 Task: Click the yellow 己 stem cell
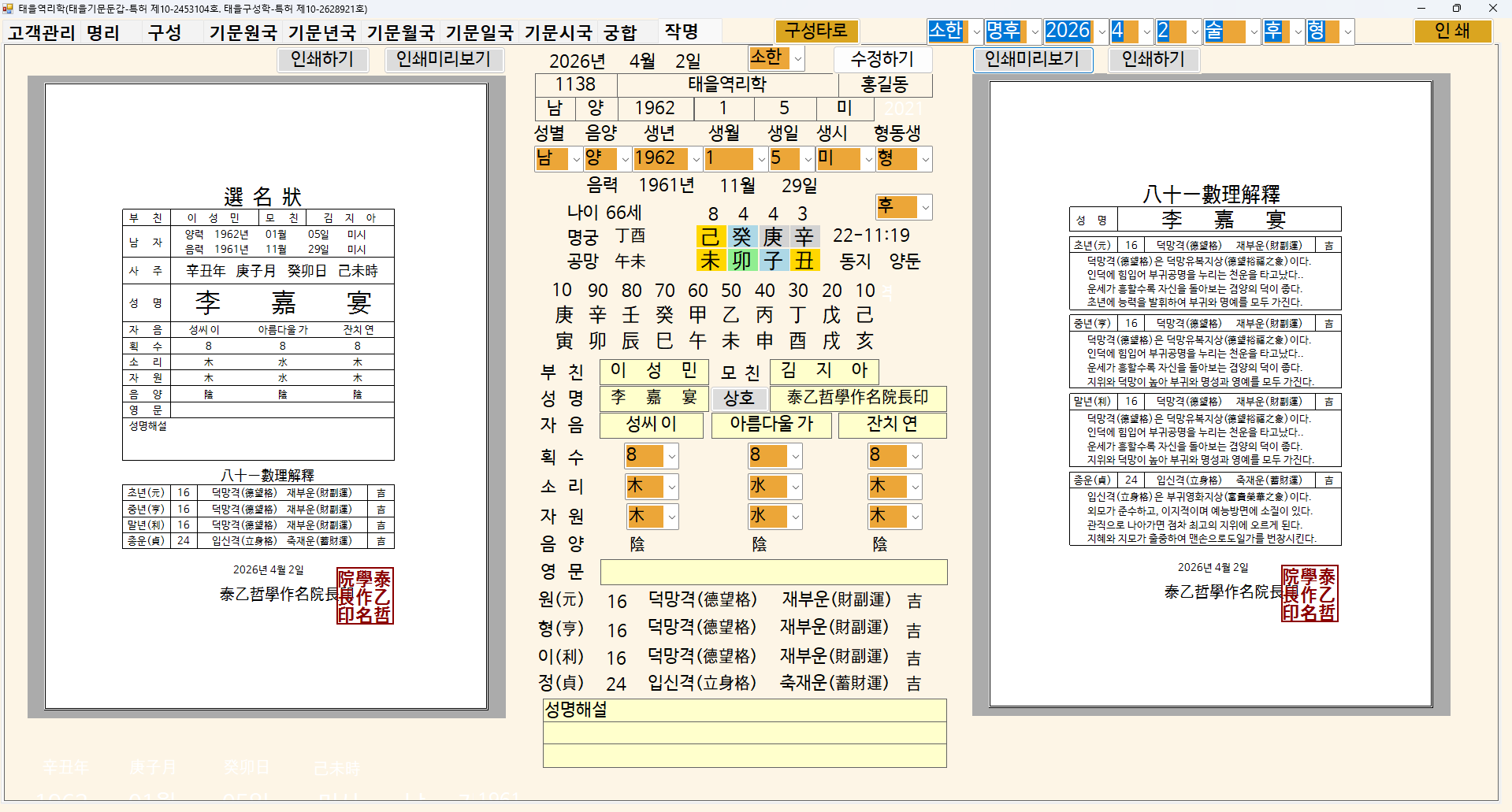point(711,237)
